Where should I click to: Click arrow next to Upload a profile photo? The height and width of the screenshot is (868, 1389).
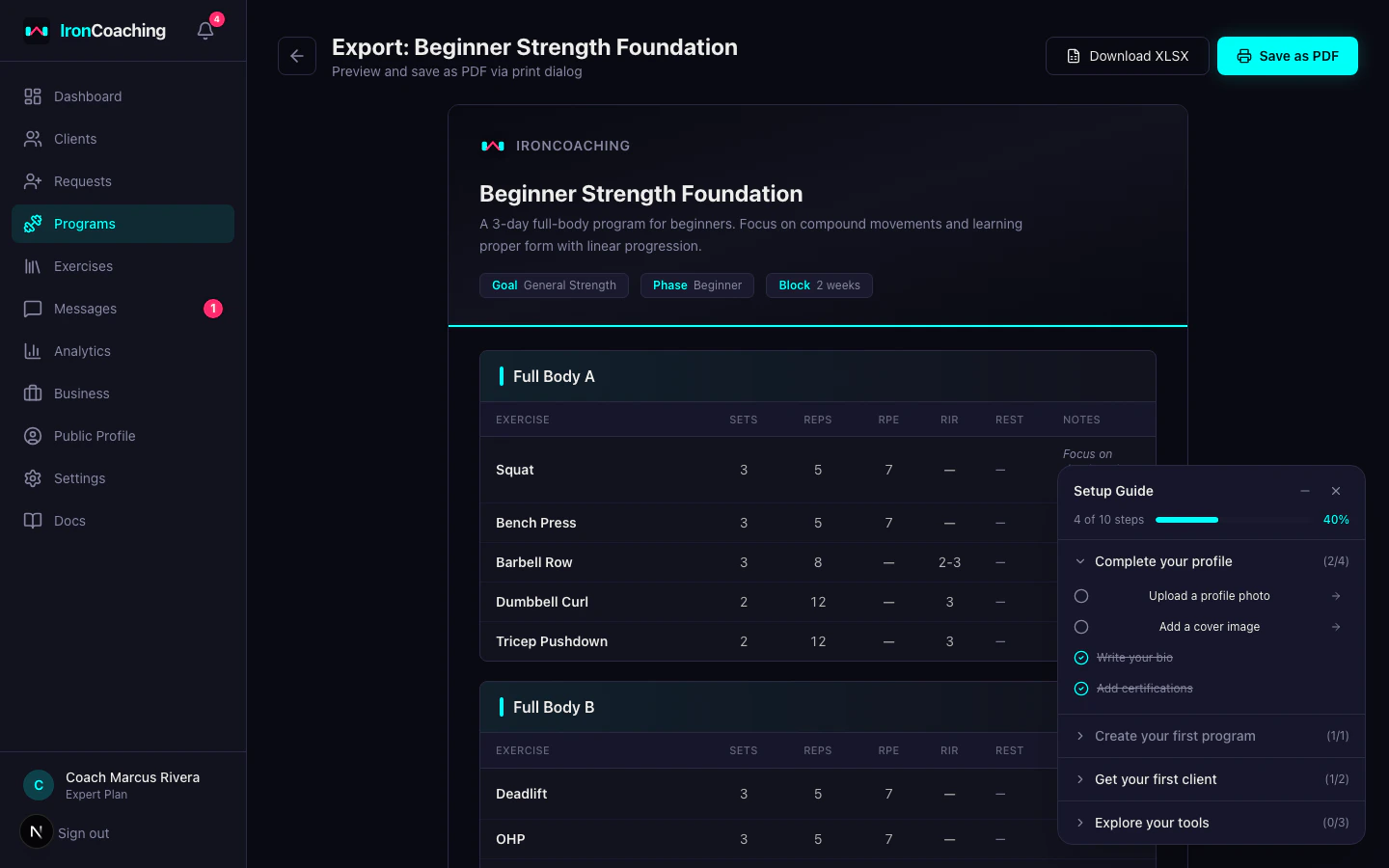click(1336, 596)
